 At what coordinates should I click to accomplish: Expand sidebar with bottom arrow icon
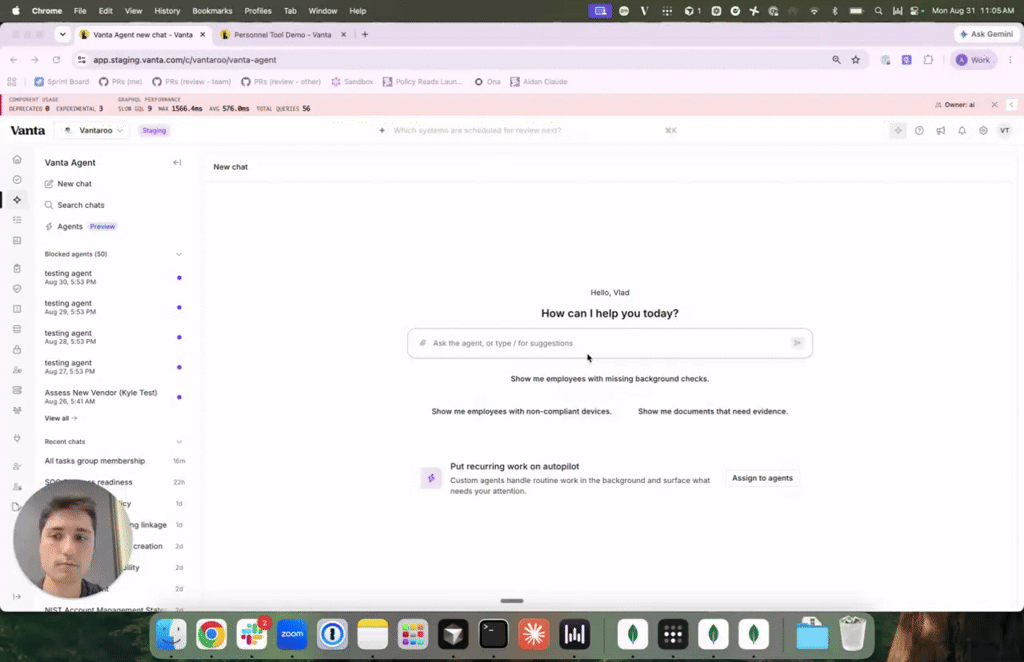click(x=17, y=596)
